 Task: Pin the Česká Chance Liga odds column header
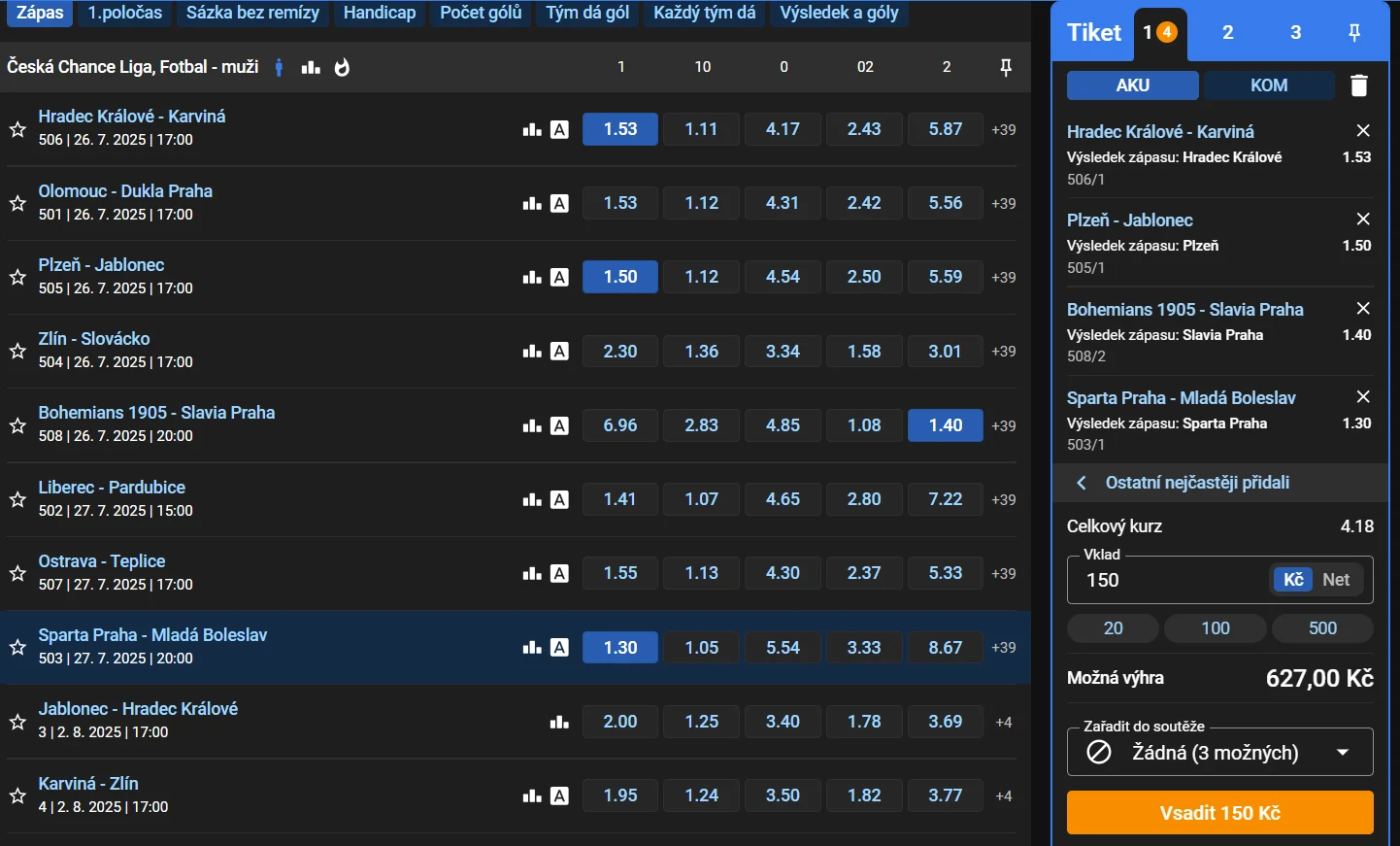1006,67
